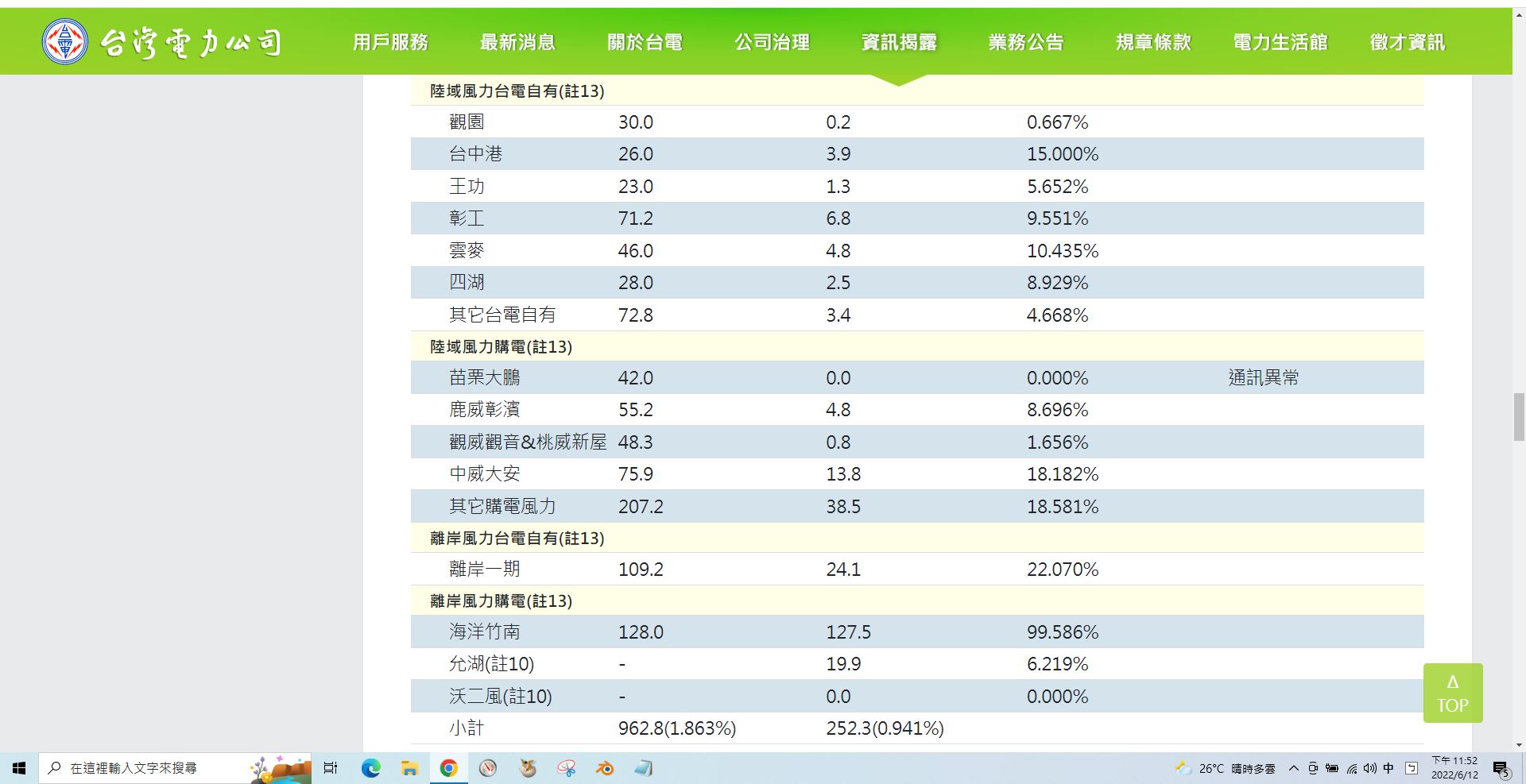Show hidden system tray icons
Viewport: 1526px width, 784px height.
[1294, 768]
